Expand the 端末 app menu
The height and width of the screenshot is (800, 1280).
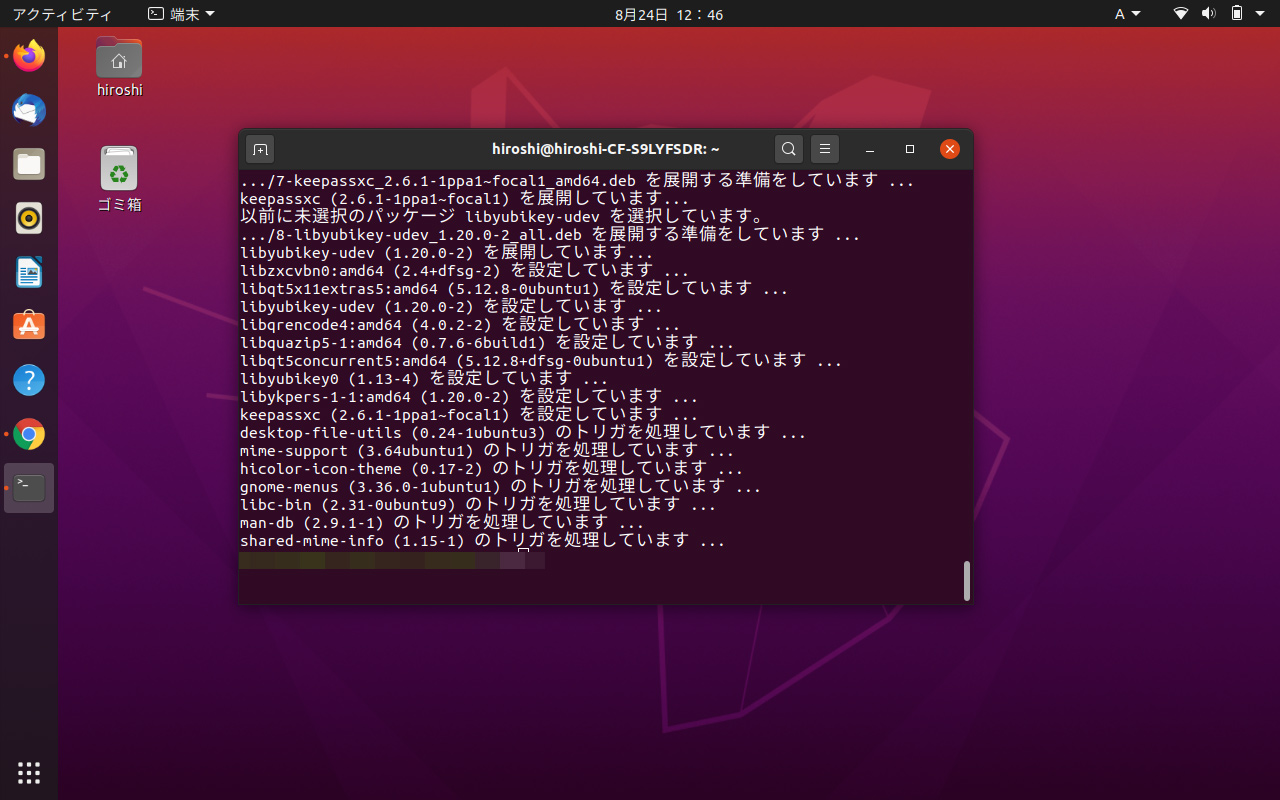[x=181, y=14]
